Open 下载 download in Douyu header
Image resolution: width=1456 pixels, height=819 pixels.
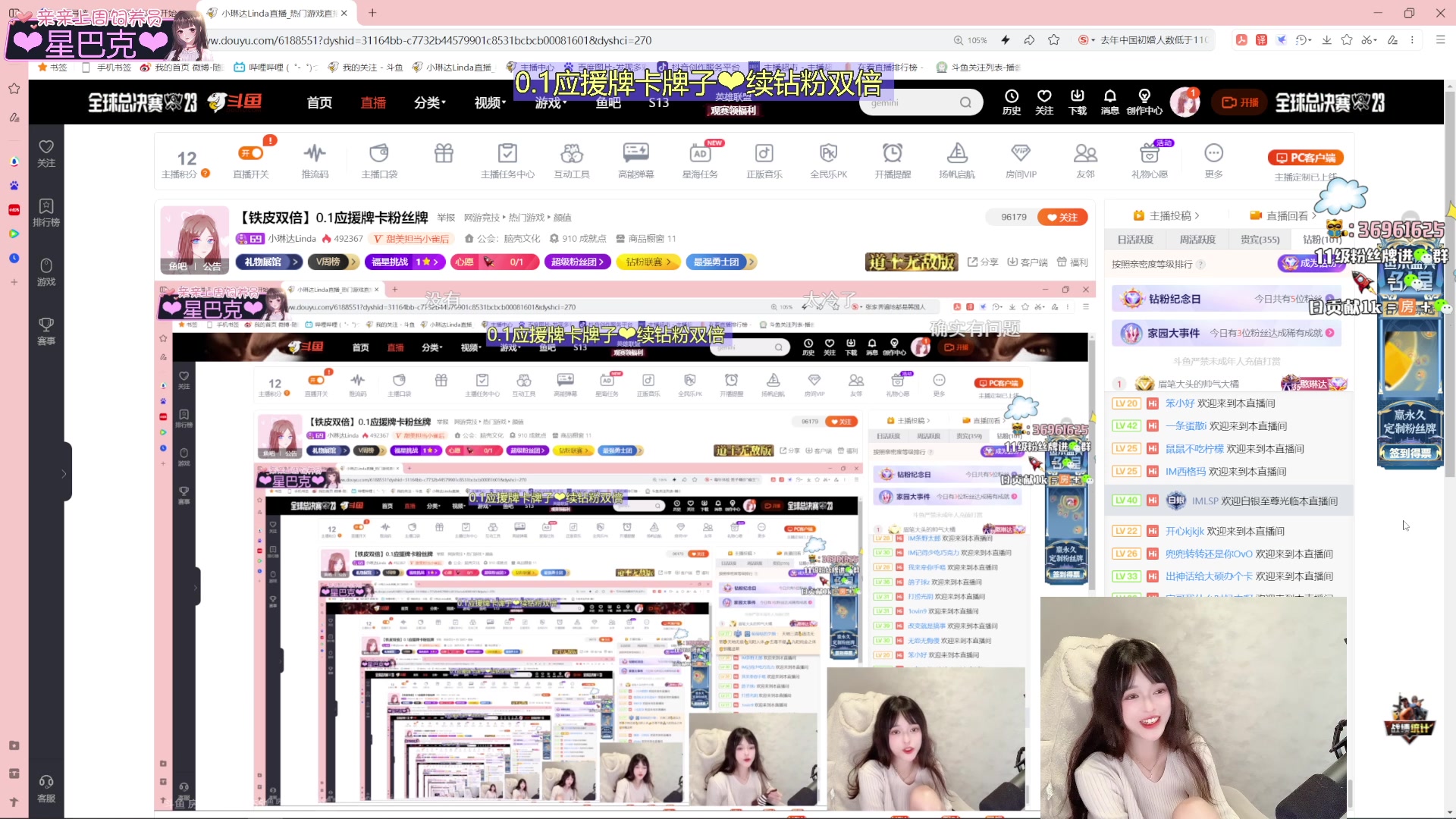click(x=1077, y=102)
